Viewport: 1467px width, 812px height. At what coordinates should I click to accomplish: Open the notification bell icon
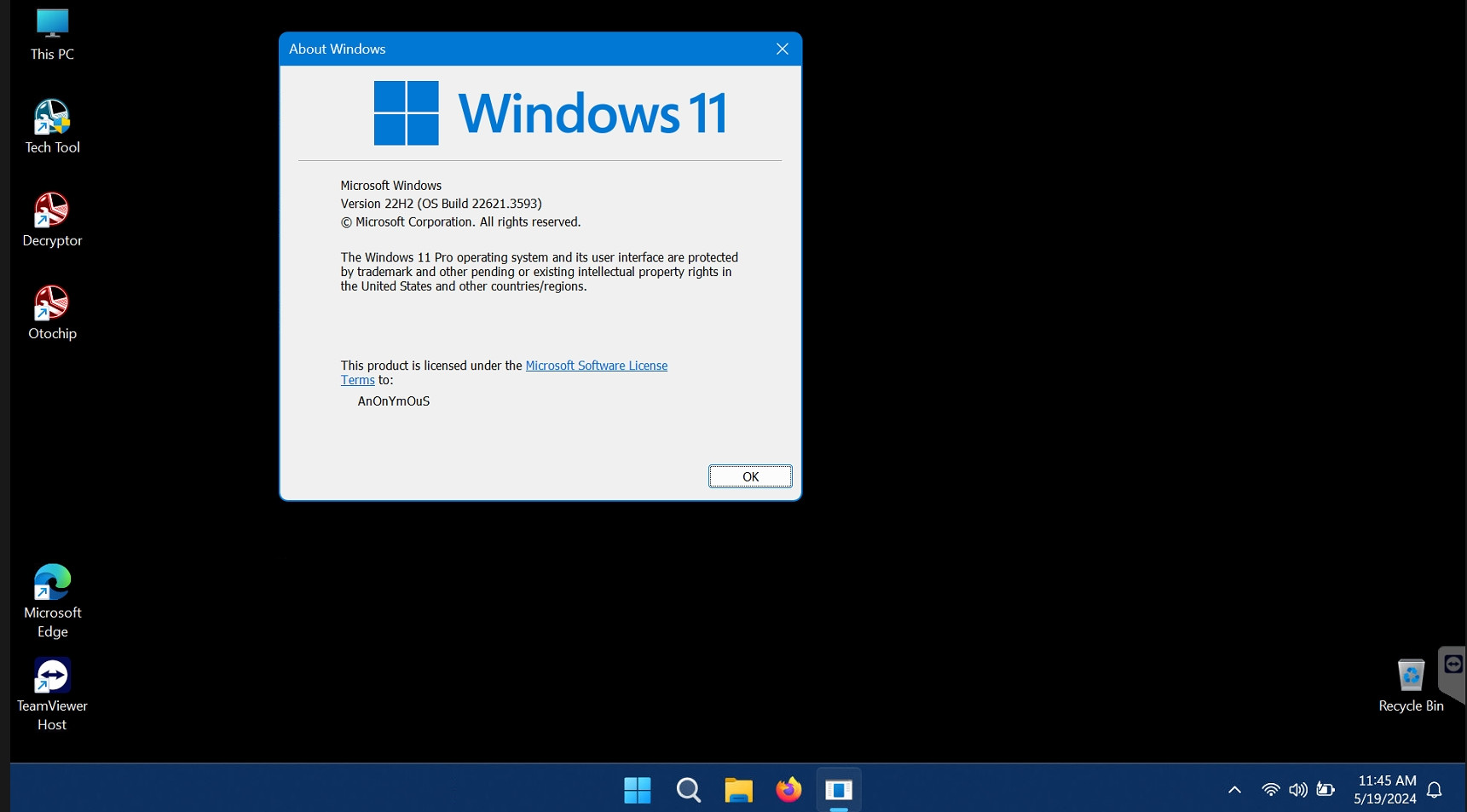(x=1435, y=790)
